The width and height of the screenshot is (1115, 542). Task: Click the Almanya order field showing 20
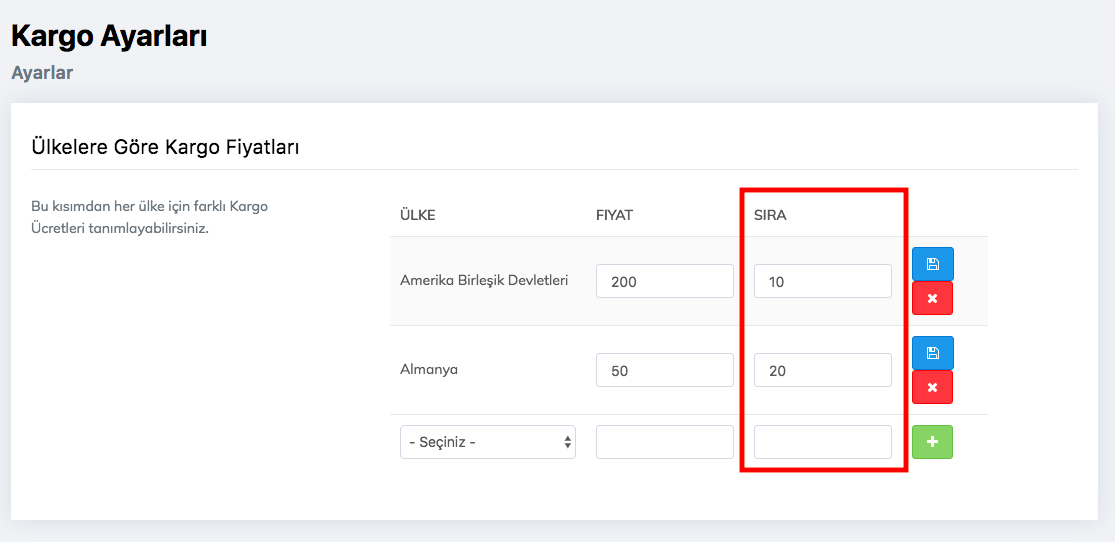point(822,370)
